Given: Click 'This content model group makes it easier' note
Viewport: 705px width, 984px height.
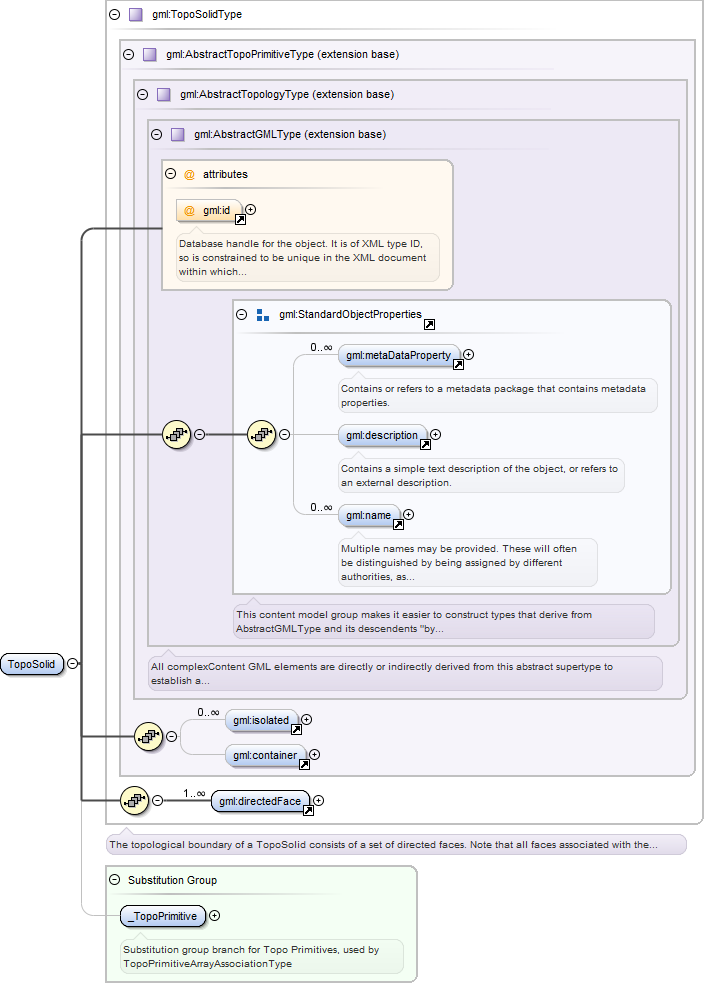Looking at the screenshot, I should pyautogui.click(x=444, y=622).
